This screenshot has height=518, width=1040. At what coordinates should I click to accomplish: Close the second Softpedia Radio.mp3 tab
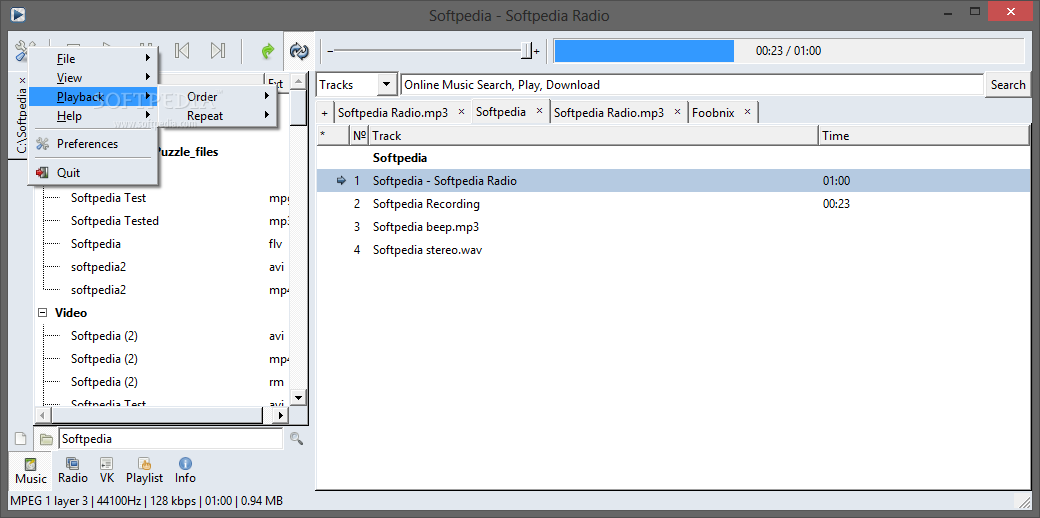(677, 112)
